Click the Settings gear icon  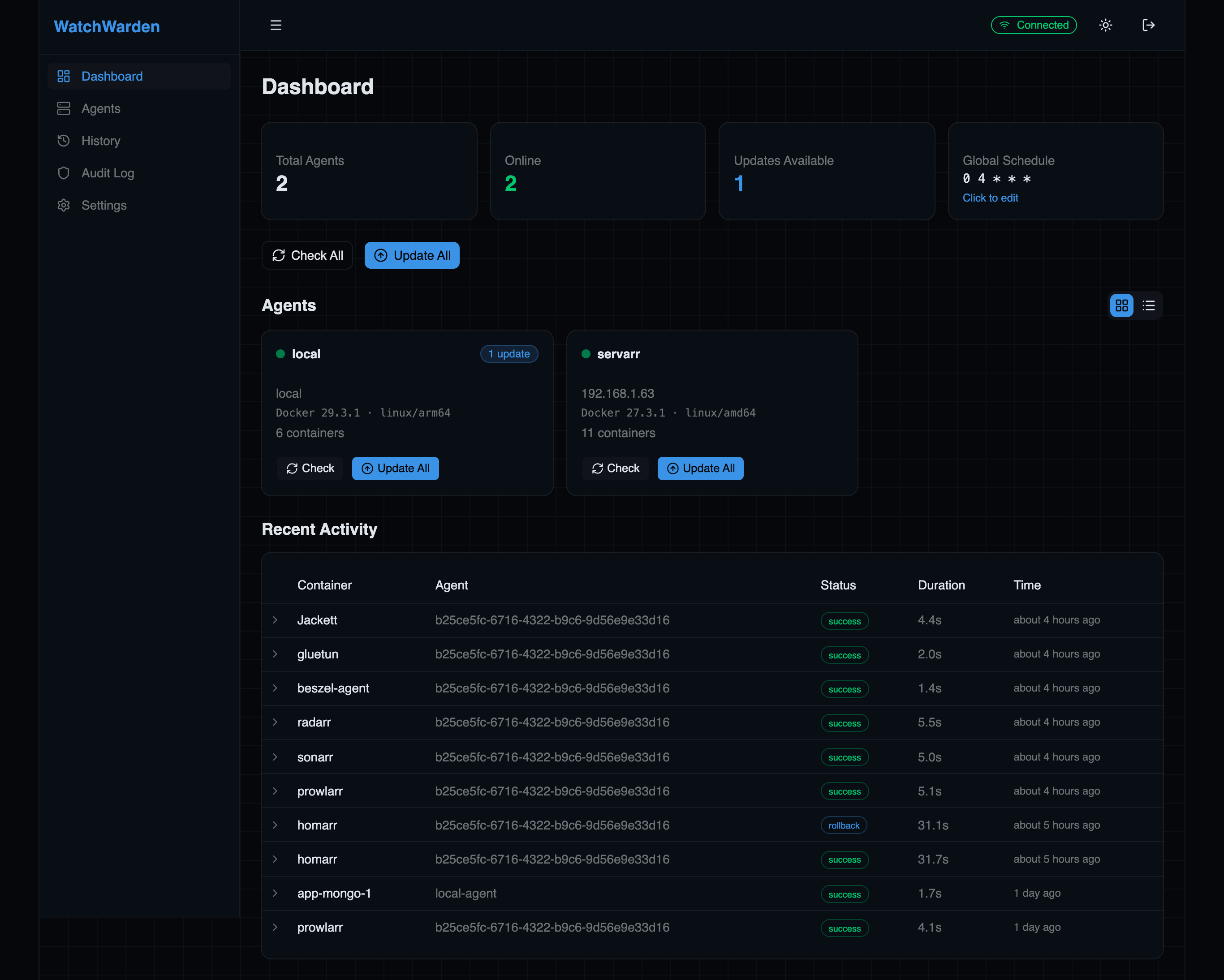[x=64, y=206]
